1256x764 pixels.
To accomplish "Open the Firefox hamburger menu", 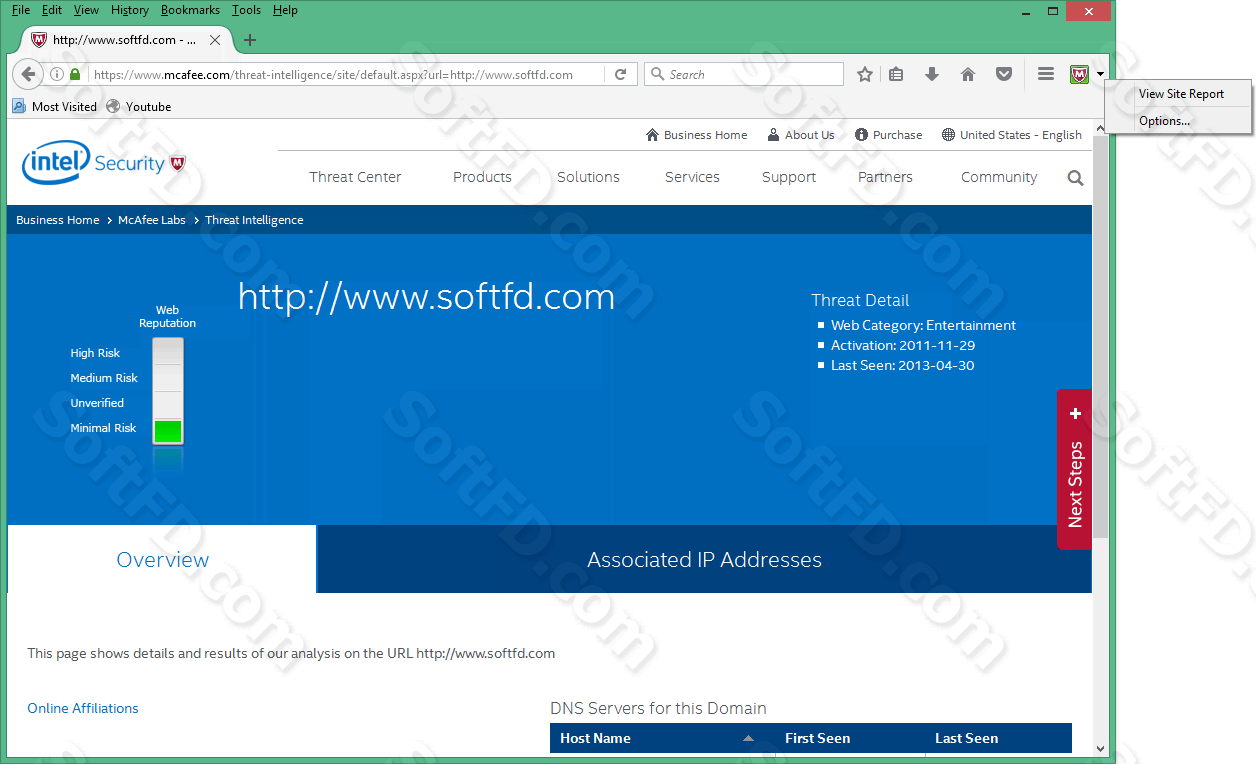I will (x=1046, y=74).
